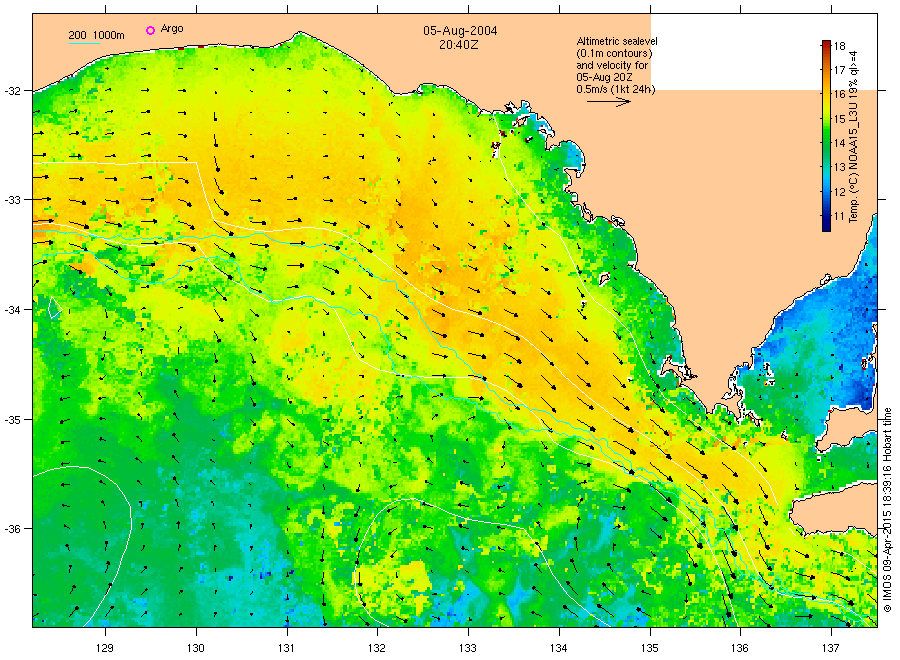Viewport: 900px width, 660px height.
Task: Click the '11' colorbar tick label
Action: coord(839,216)
